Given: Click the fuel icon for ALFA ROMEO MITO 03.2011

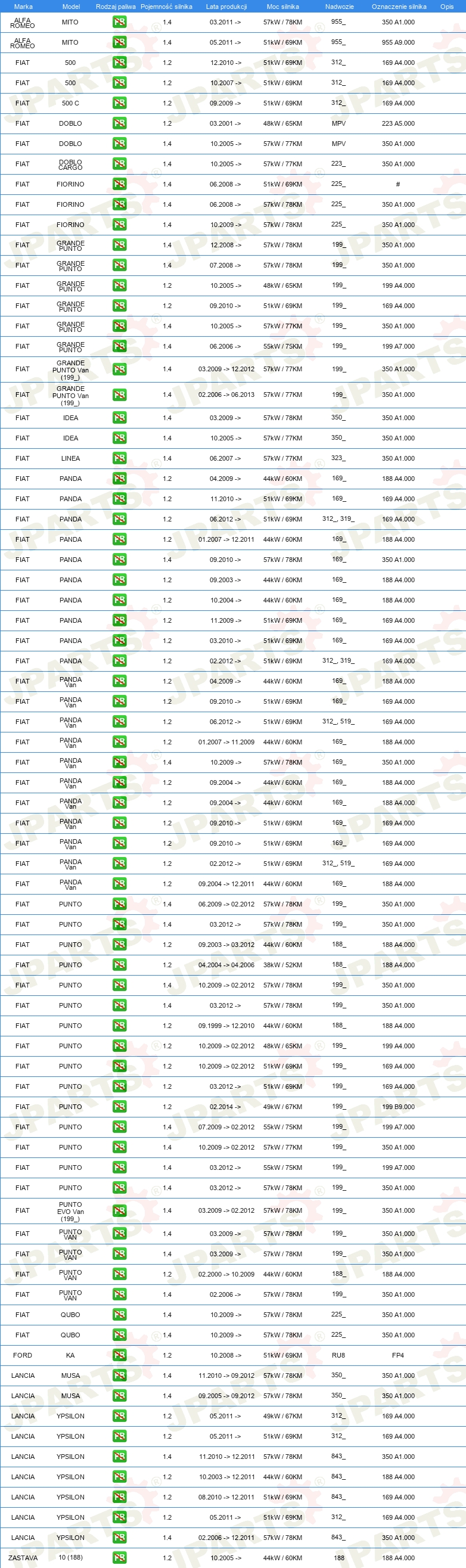Looking at the screenshot, I should [119, 22].
